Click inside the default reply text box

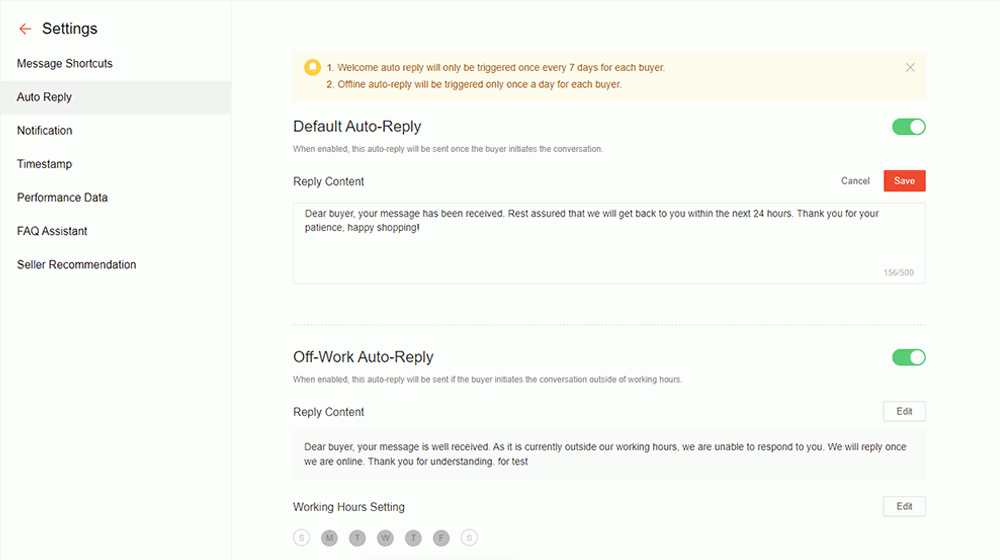(x=608, y=245)
